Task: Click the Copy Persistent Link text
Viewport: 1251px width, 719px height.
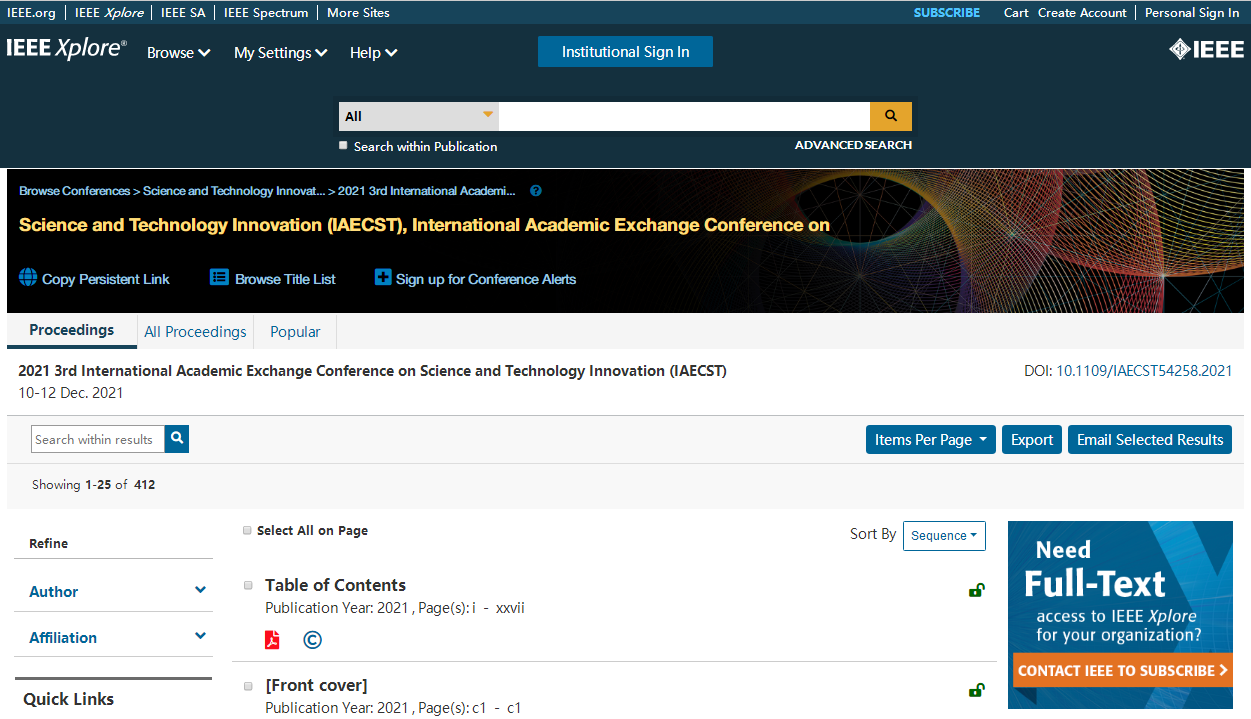Action: (x=106, y=279)
